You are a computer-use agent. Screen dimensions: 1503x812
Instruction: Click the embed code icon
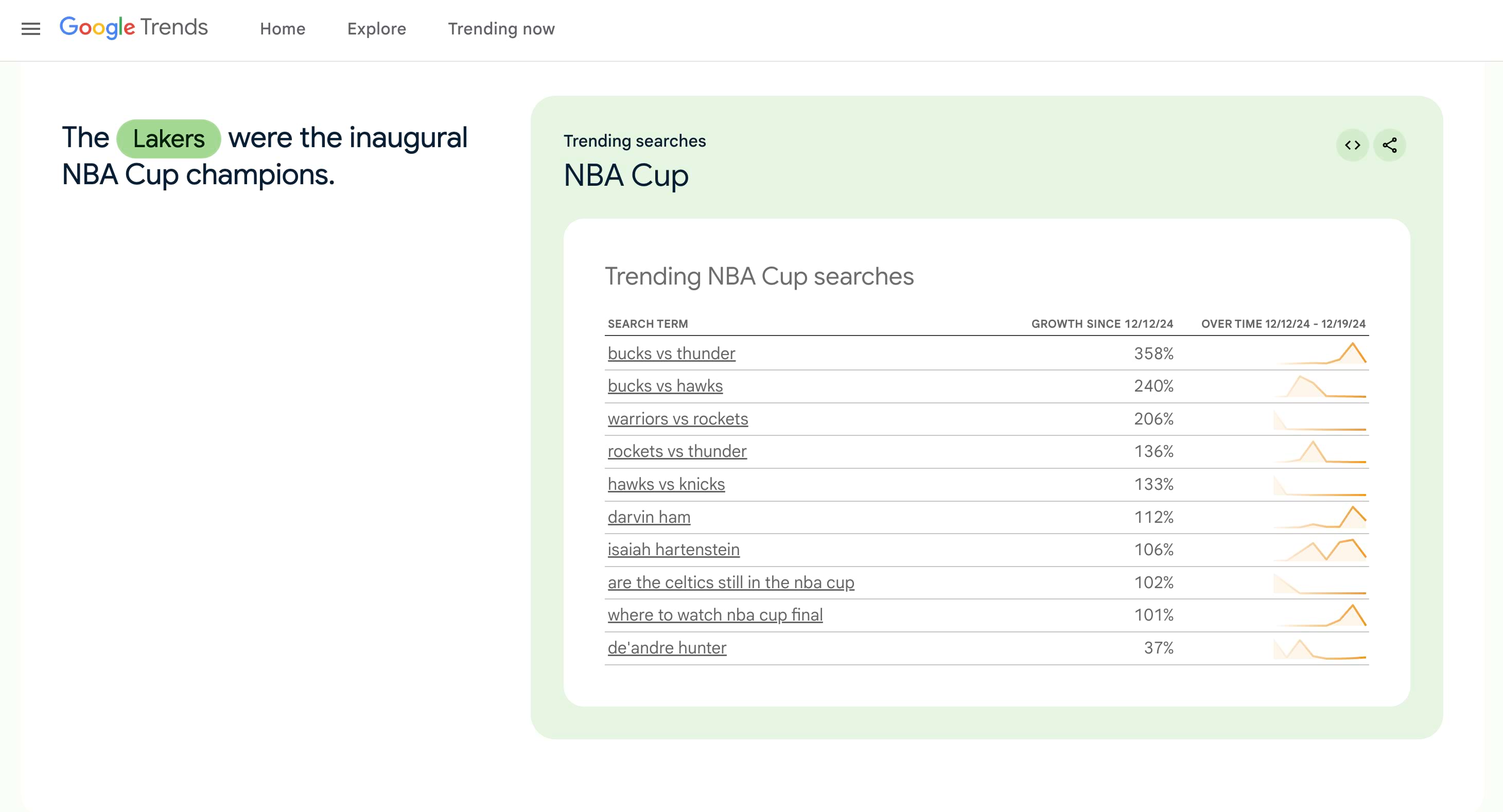coord(1352,145)
